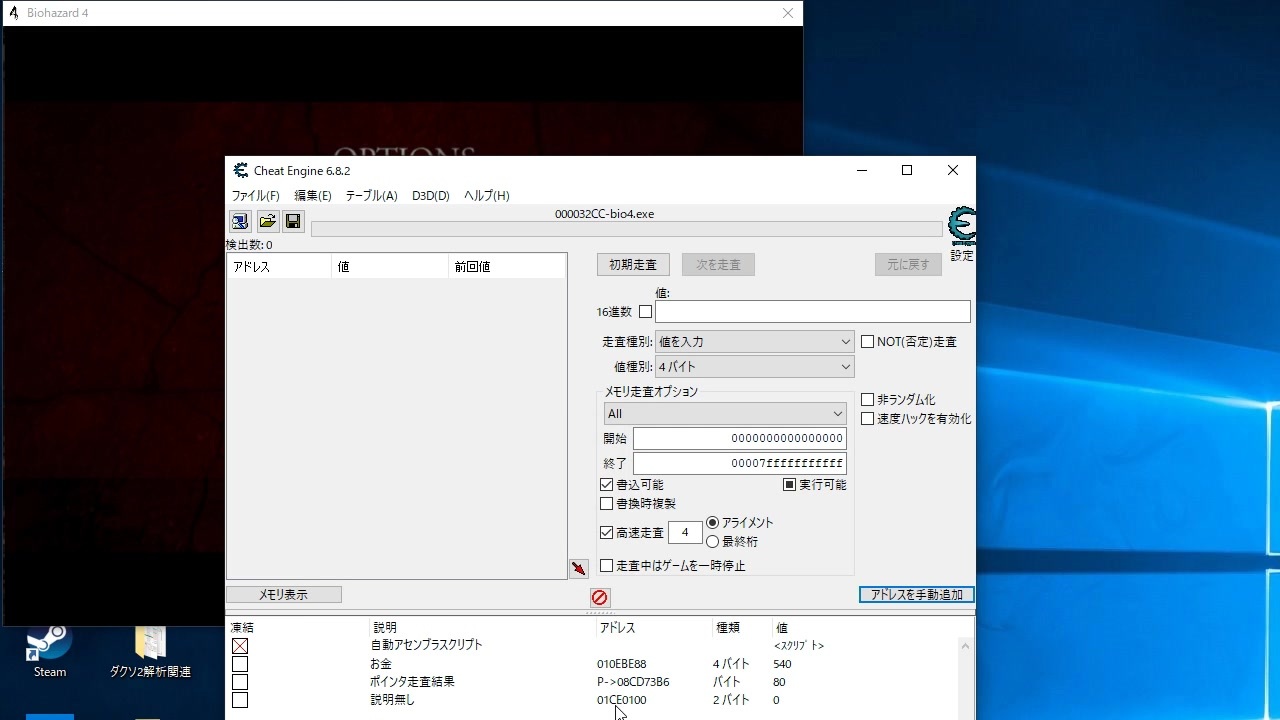Open ヘルプ(H) menu

pyautogui.click(x=487, y=196)
